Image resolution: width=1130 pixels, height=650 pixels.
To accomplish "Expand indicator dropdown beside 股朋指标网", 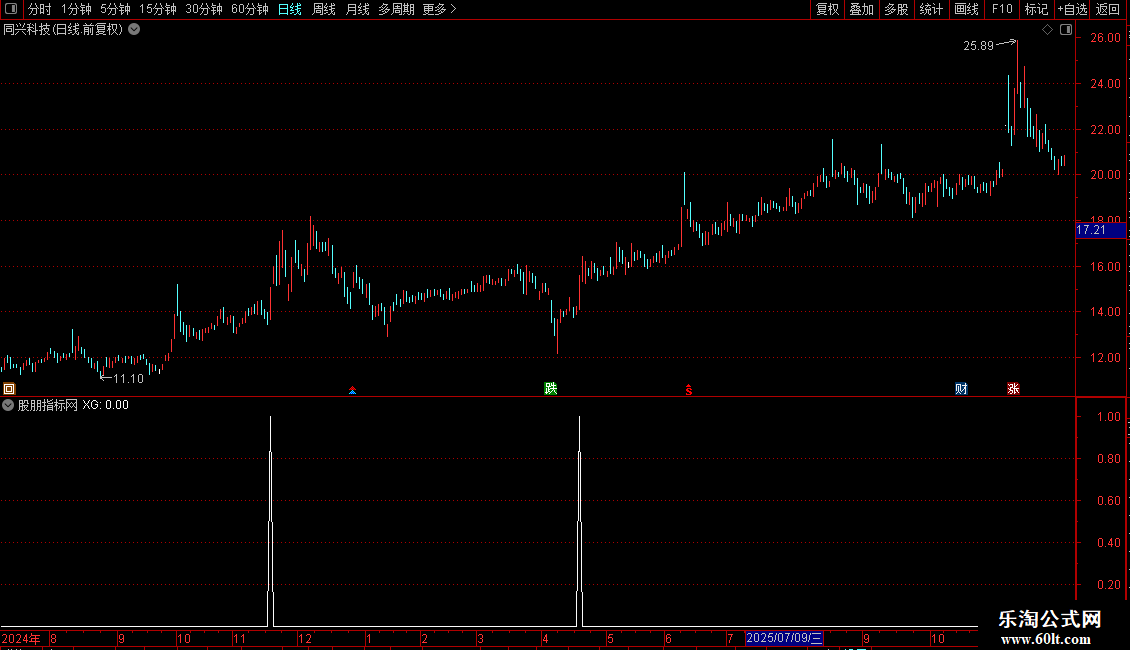I will [8, 405].
